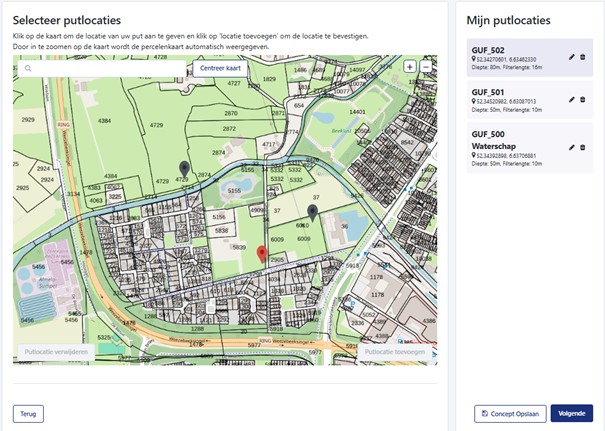Save draft with Concept Opslaan
The image size is (605, 431).
click(509, 413)
